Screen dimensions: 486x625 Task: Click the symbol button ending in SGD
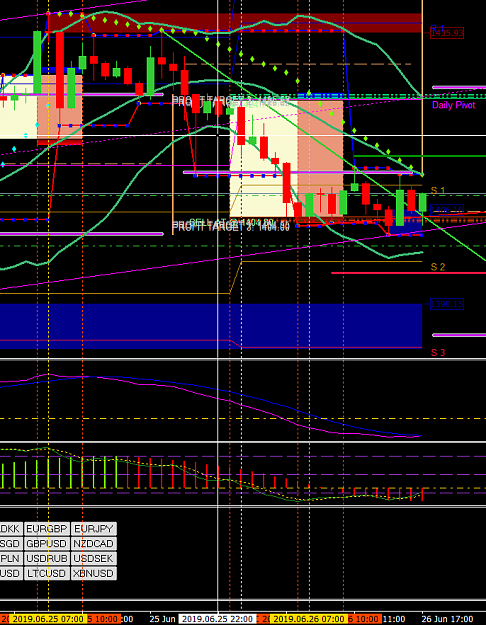(x=11, y=544)
